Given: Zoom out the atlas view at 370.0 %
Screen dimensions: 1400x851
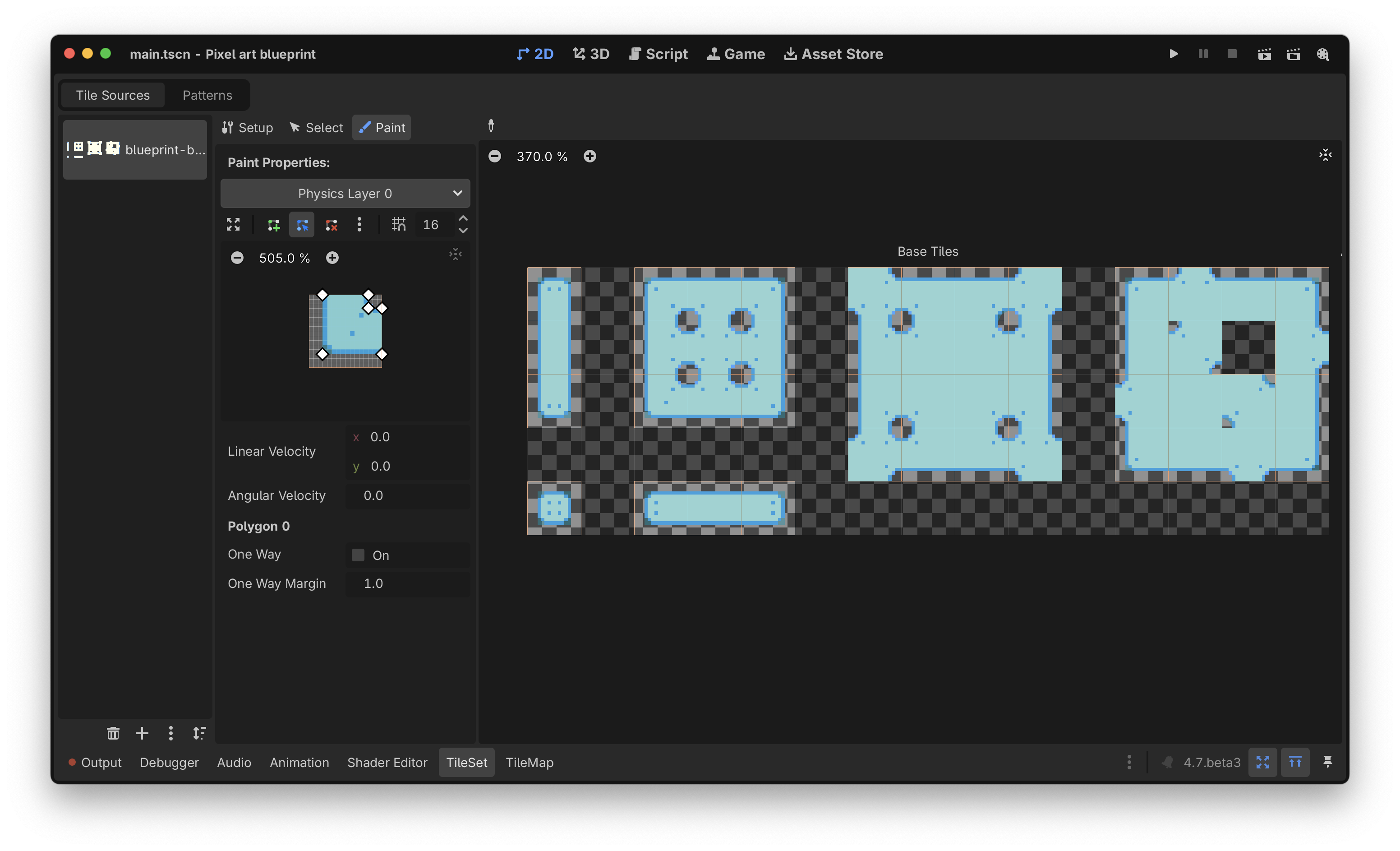Looking at the screenshot, I should [495, 156].
